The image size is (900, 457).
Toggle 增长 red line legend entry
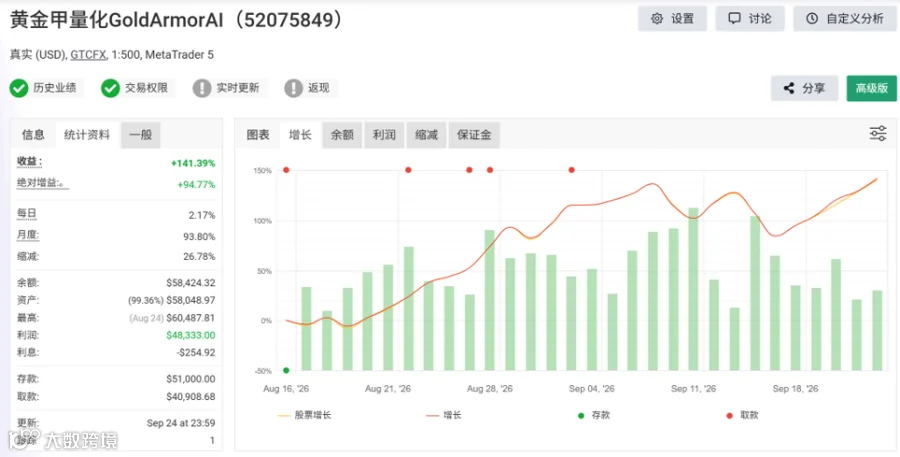[x=444, y=415]
